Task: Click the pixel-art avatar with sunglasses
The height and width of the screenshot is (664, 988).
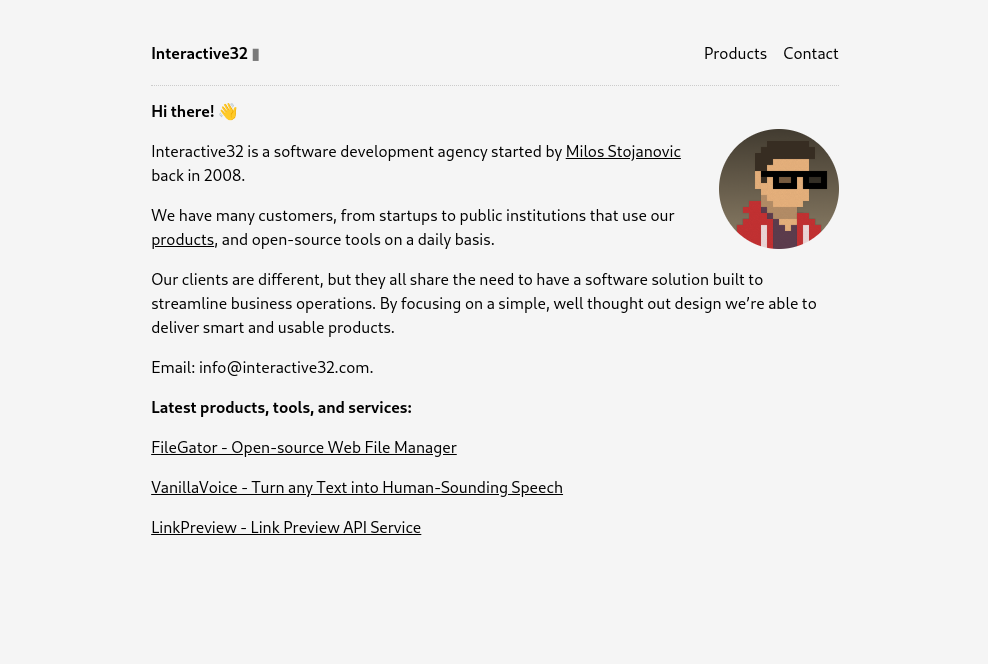Action: 778,189
